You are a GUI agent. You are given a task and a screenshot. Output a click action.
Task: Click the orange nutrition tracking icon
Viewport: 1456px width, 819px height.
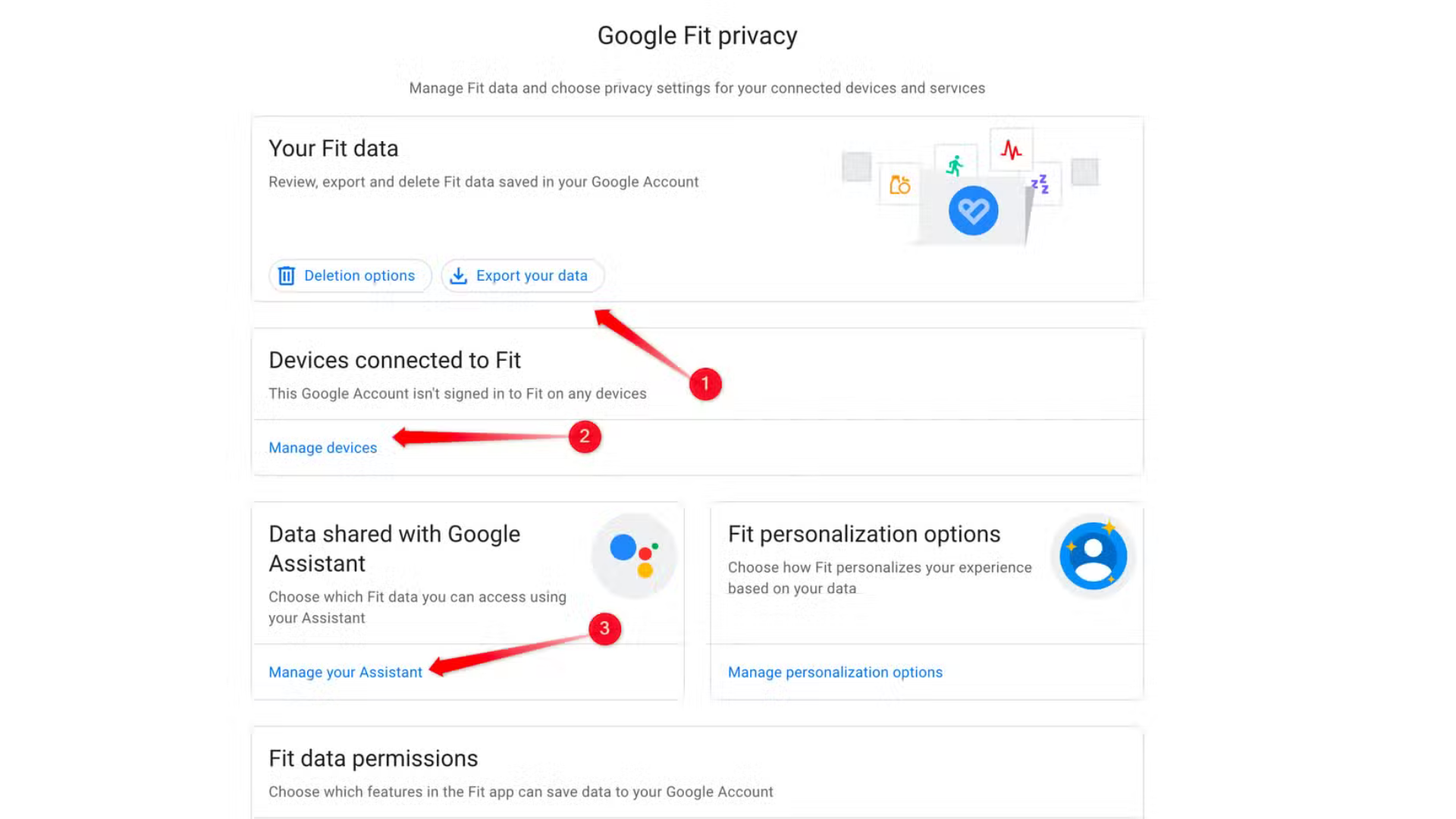[x=899, y=184]
